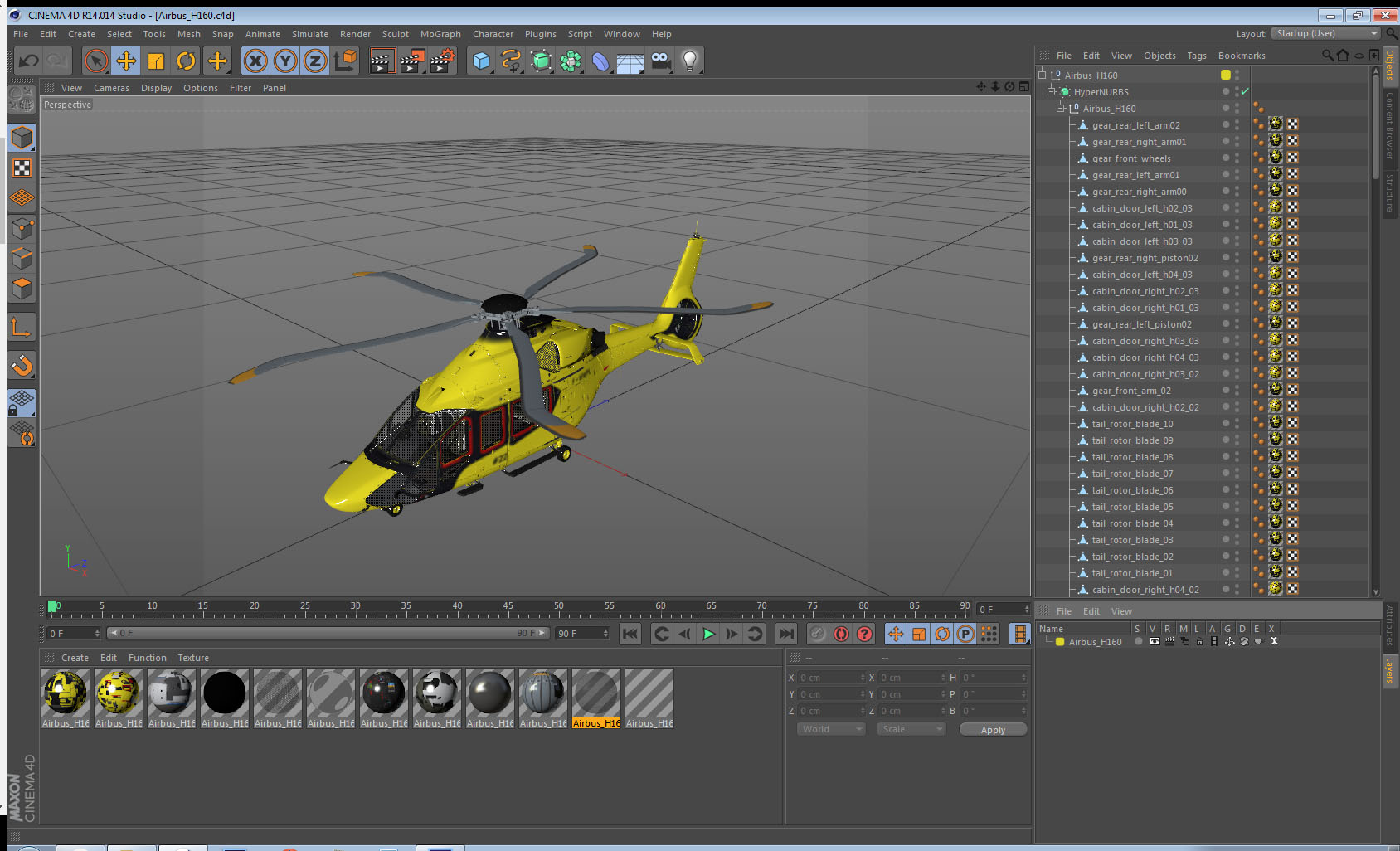Select the tail_rotor_blade_05 object
Screen dimensions: 1400x851
click(1132, 507)
